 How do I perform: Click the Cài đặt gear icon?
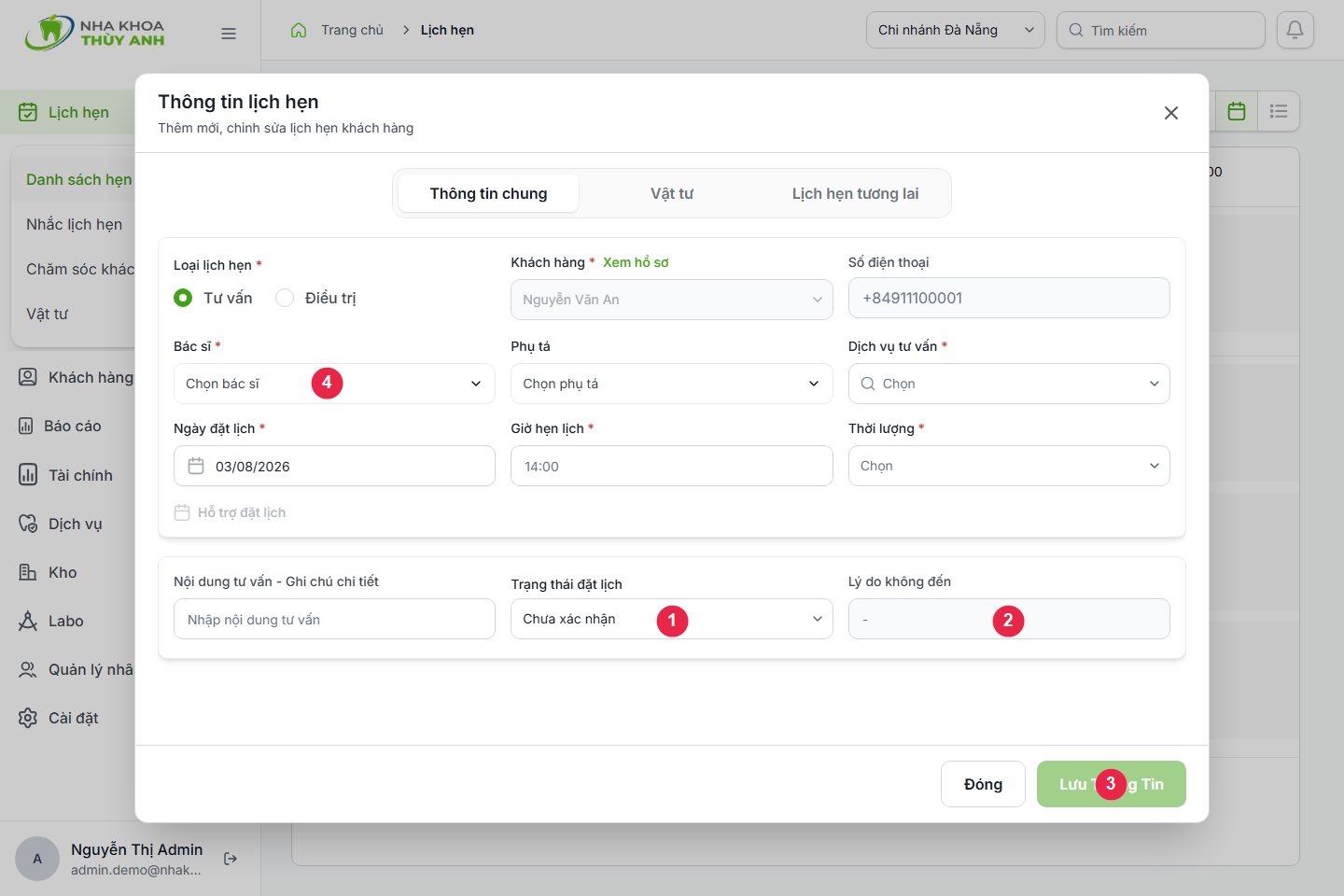[x=28, y=718]
